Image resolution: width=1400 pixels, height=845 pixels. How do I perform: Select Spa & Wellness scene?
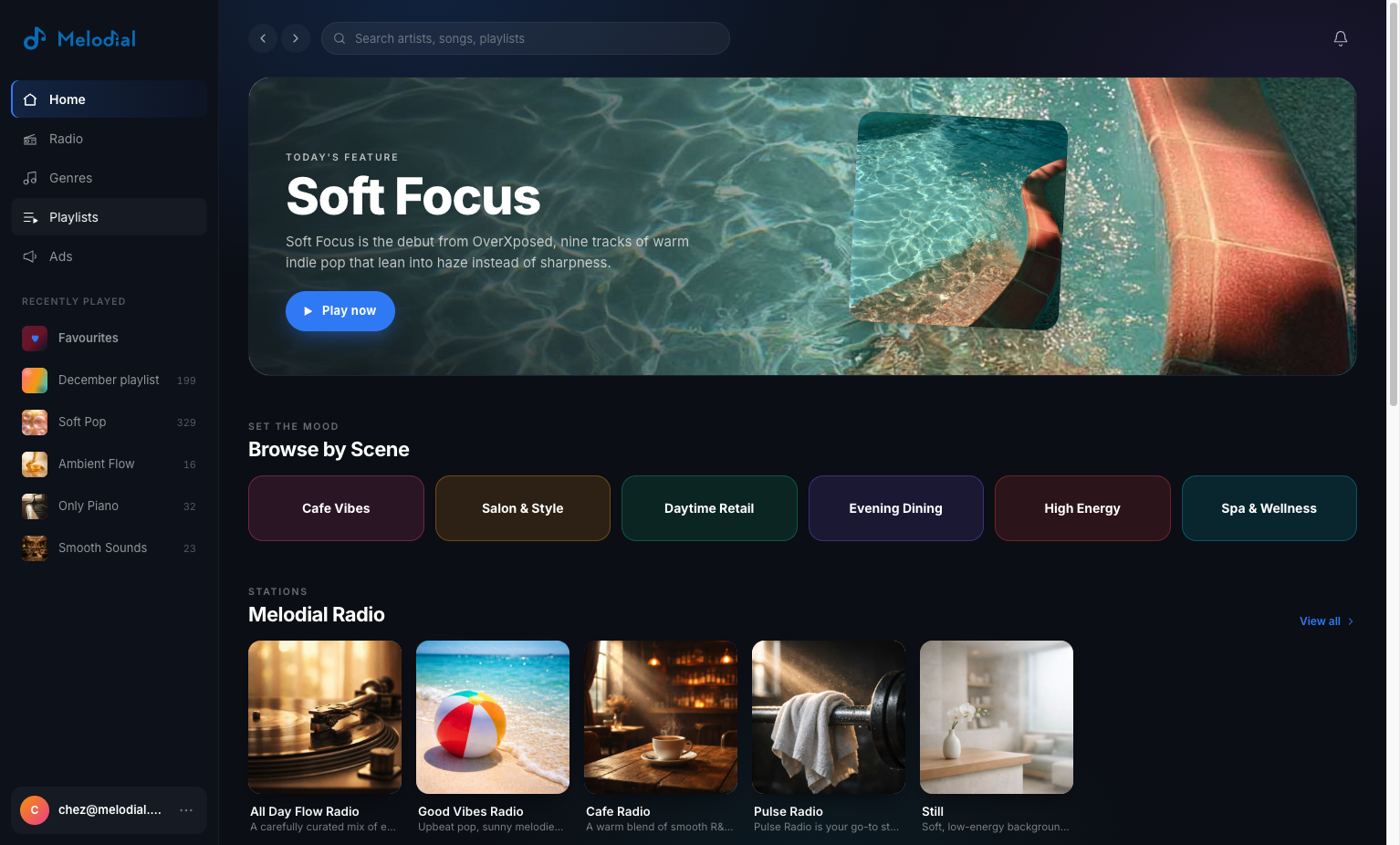1269,508
